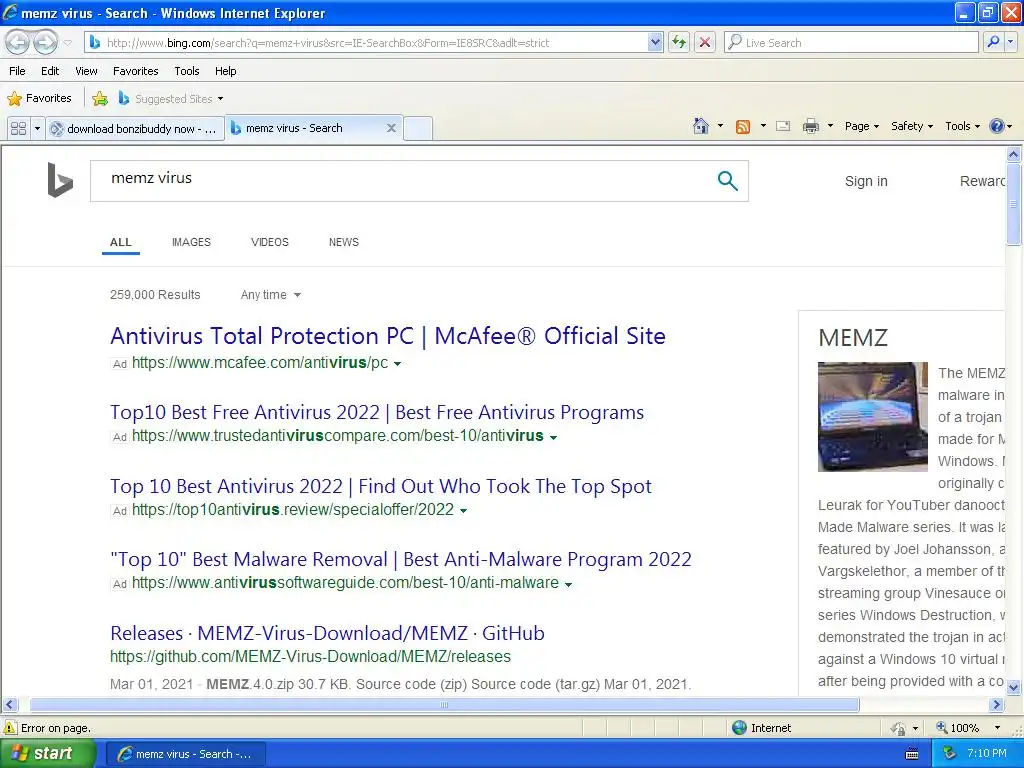The height and width of the screenshot is (768, 1024).
Task: Click the Live Search magnifier button
Action: [993, 42]
